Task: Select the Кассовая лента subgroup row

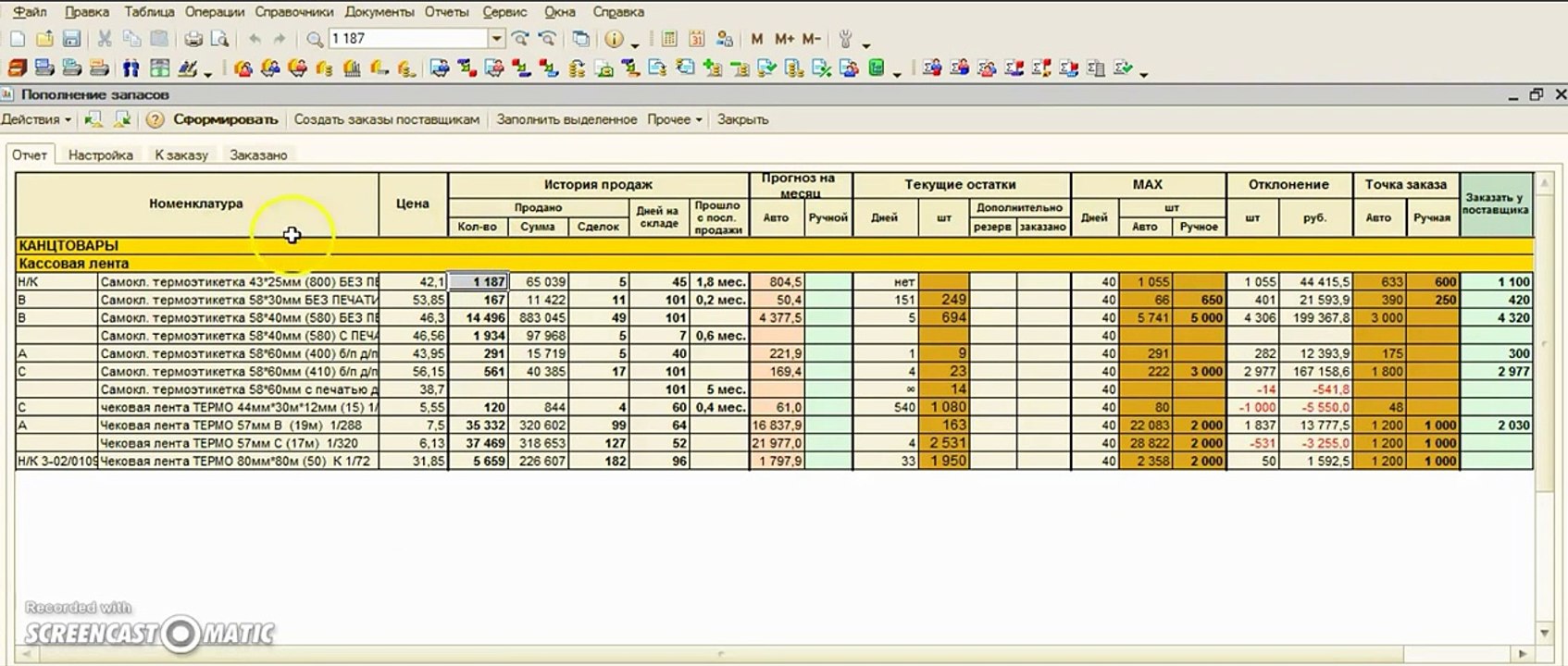Action: coord(774,264)
